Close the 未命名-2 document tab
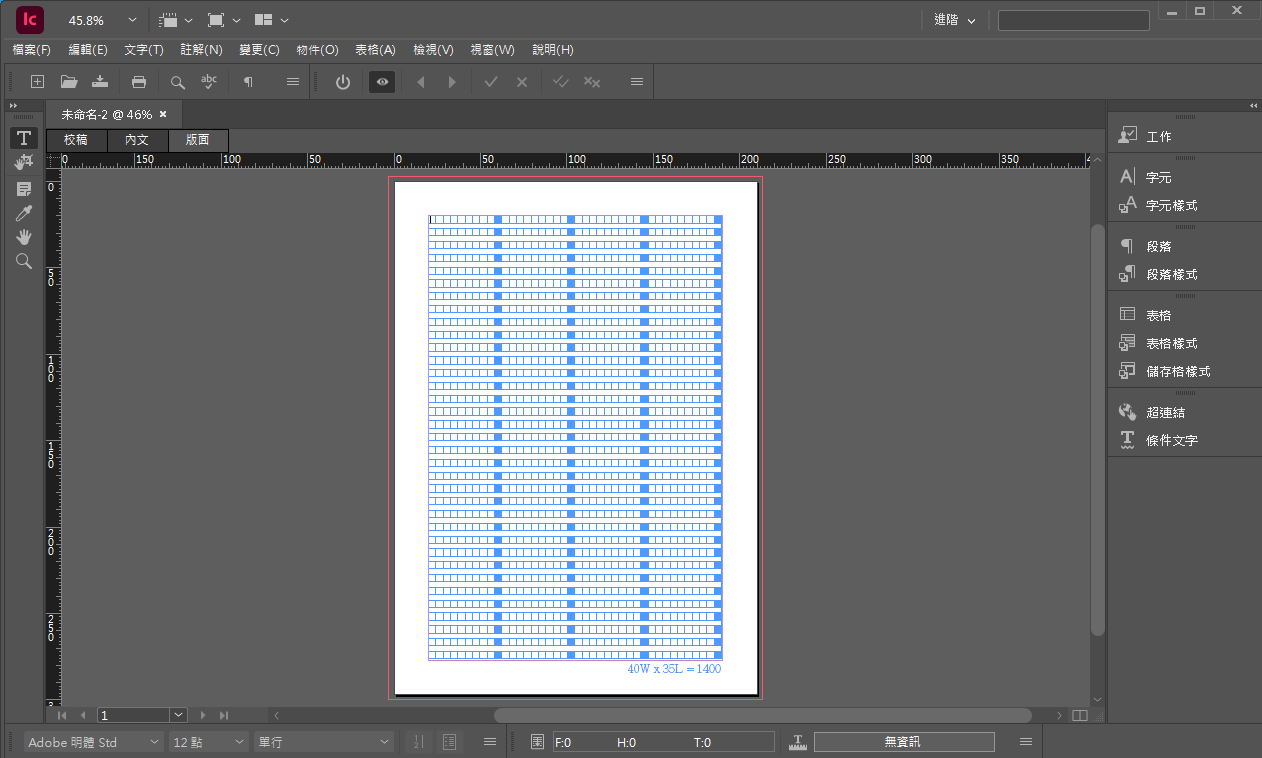 click(x=163, y=115)
